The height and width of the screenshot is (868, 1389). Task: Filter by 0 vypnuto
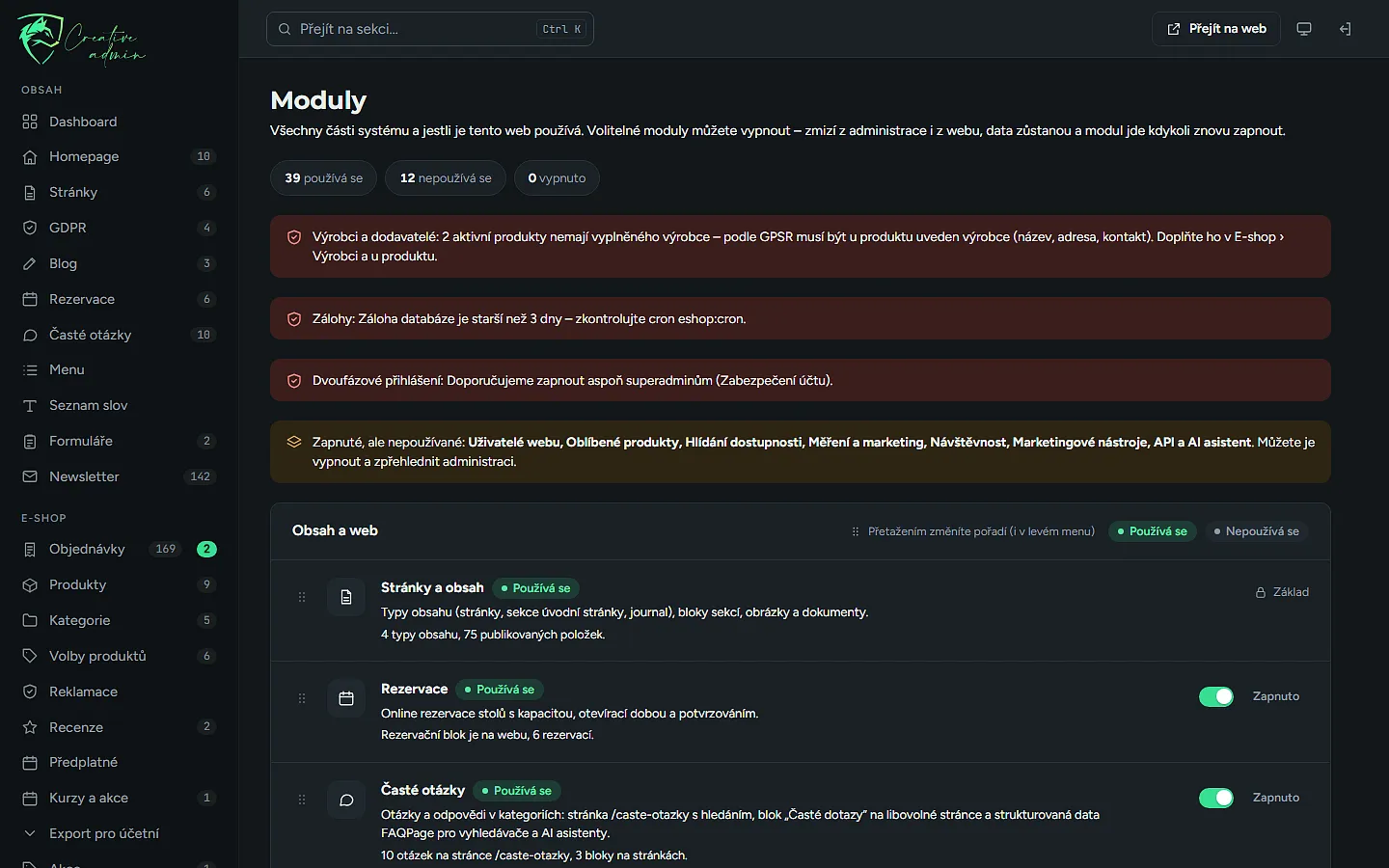point(557,178)
